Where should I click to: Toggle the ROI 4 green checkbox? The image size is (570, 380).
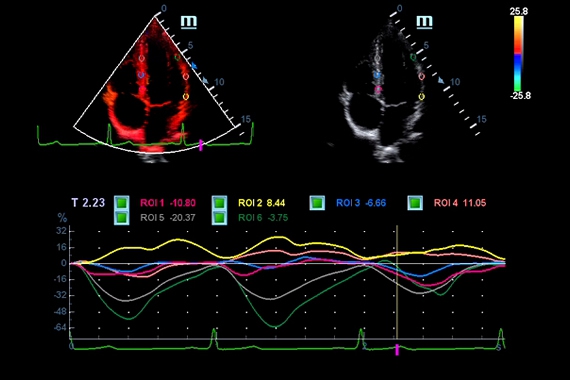[x=415, y=203]
